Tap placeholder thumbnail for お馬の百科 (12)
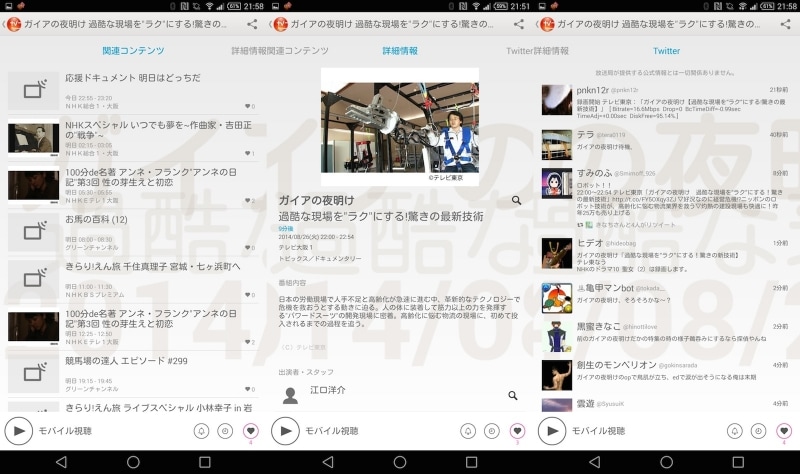 click(33, 232)
